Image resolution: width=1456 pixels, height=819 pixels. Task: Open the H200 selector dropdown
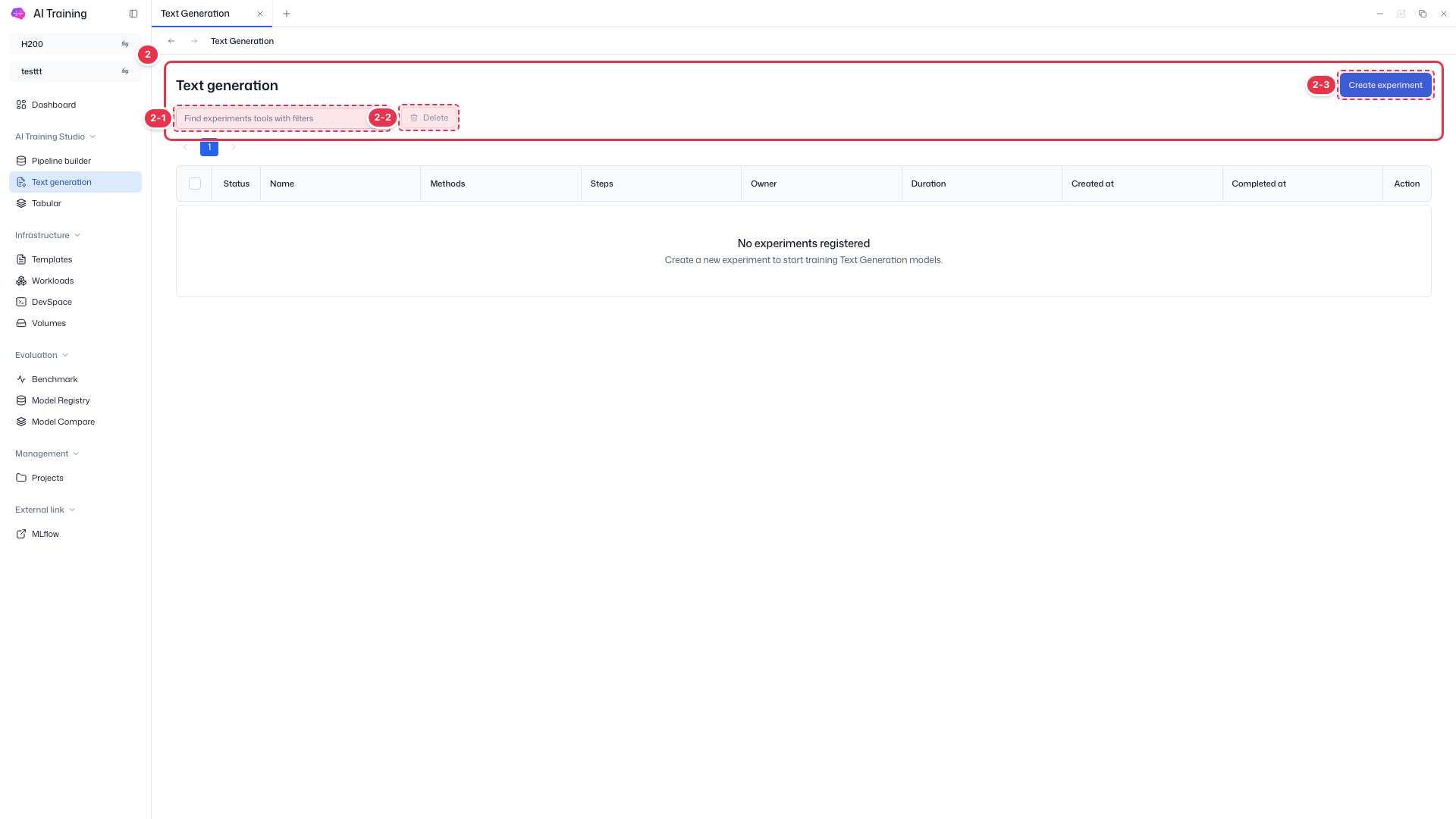point(75,44)
